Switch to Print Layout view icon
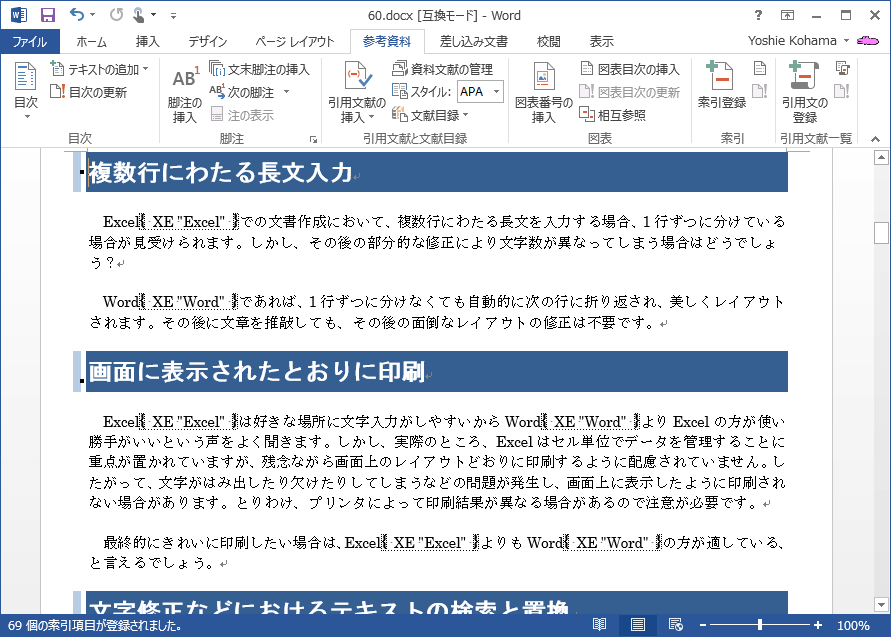Image resolution: width=891 pixels, height=637 pixels. (638, 625)
